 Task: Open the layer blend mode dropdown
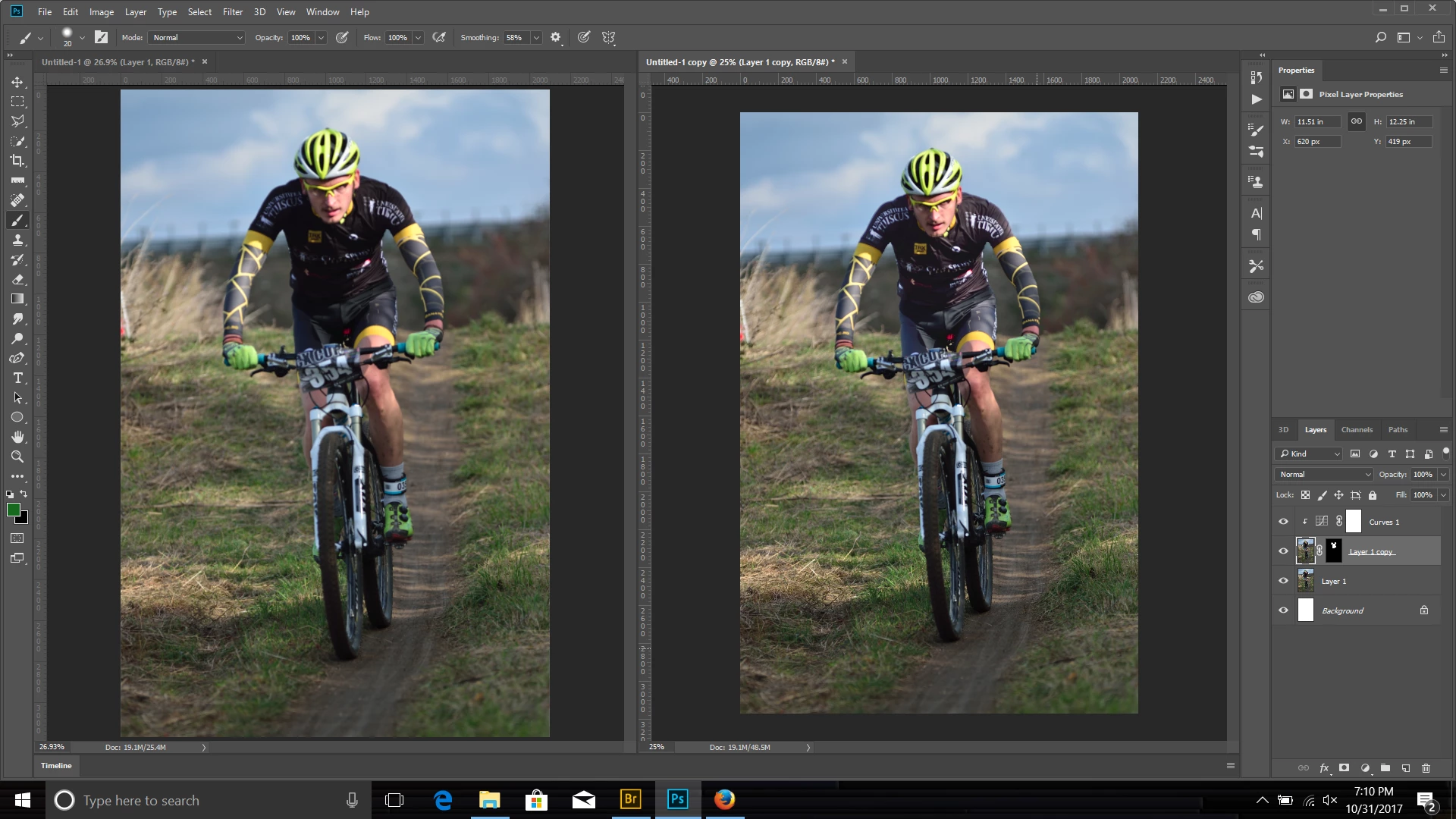1324,475
